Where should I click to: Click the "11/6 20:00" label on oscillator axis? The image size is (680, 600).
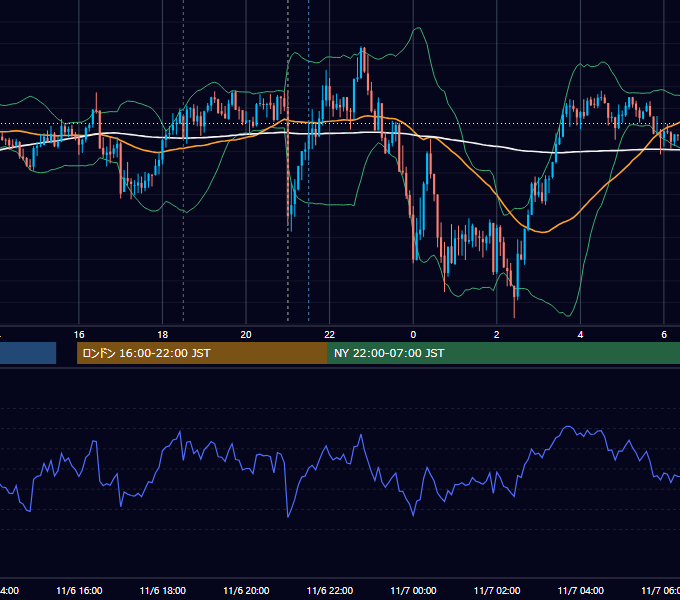coord(246,591)
